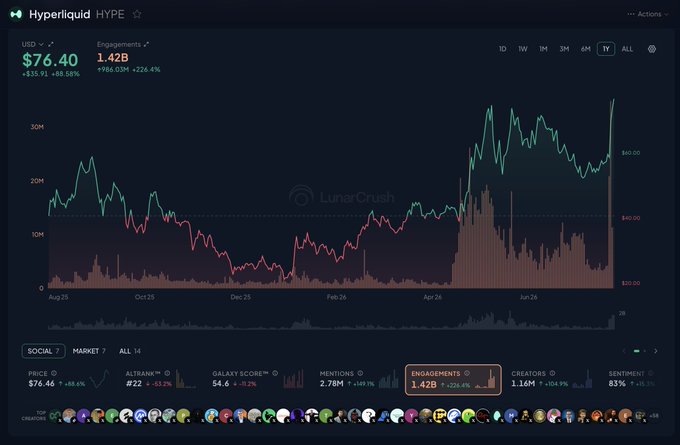Show ALL time chart range

click(627, 49)
